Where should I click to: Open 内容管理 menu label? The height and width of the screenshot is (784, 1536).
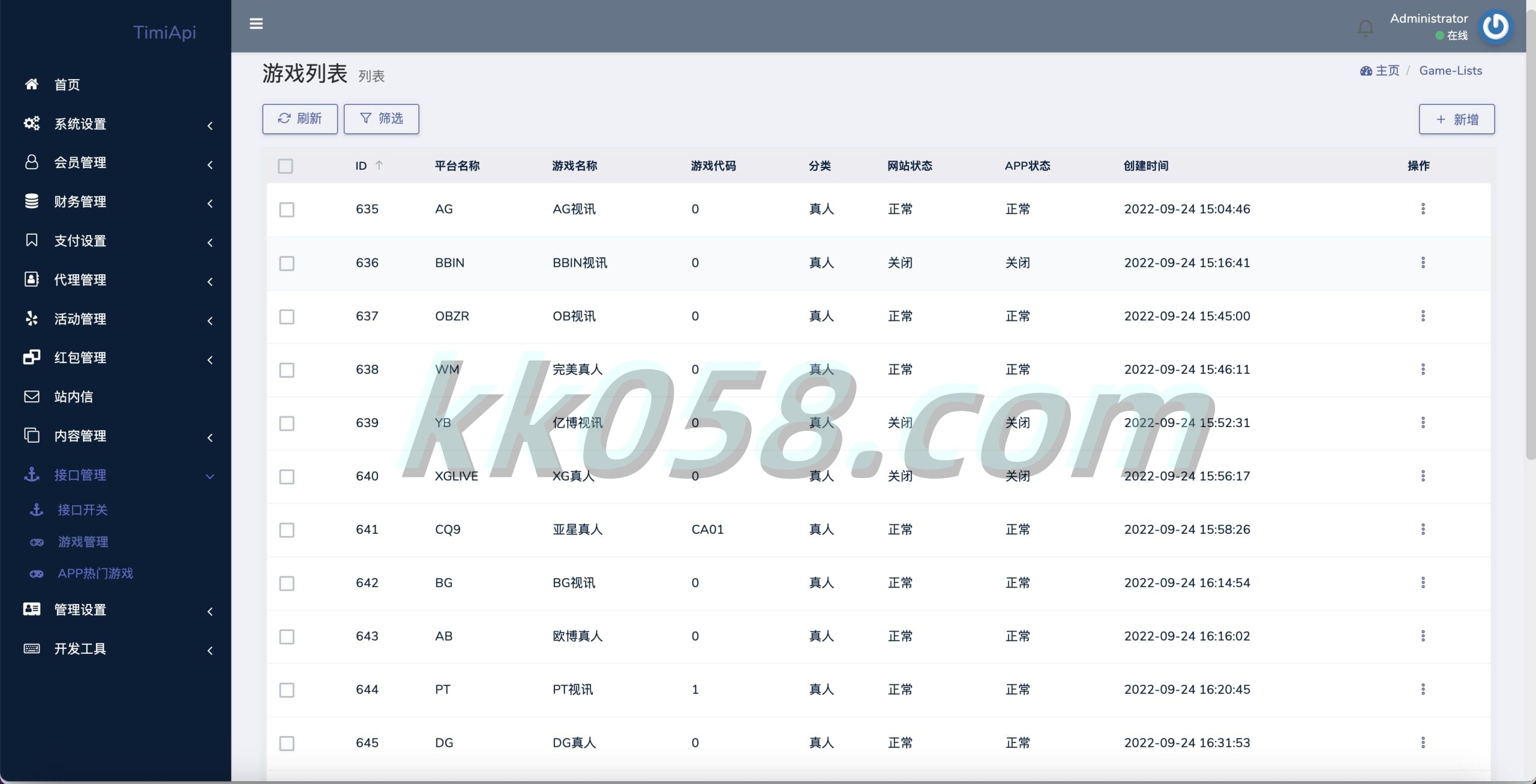pos(80,435)
